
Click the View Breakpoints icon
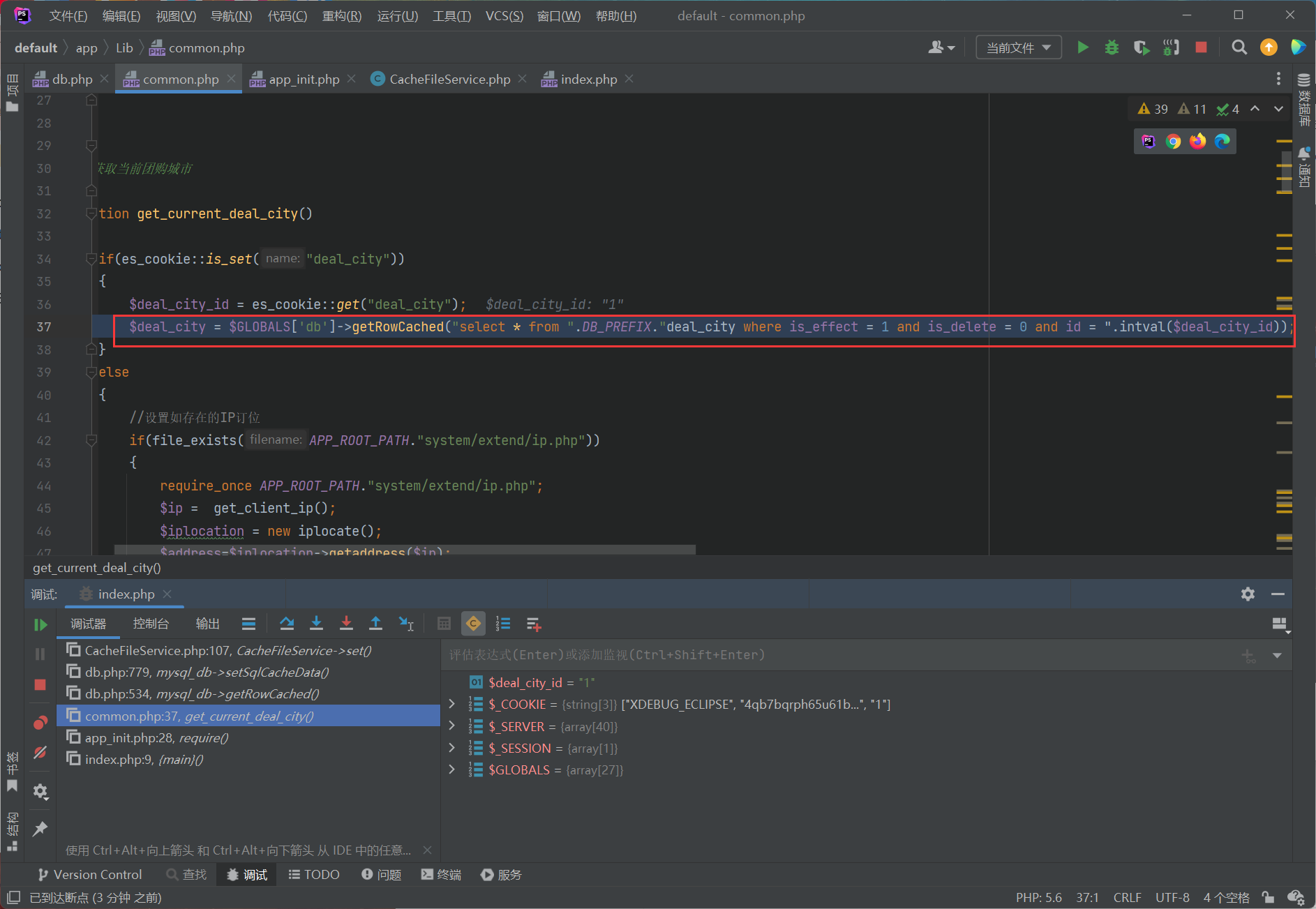pyautogui.click(x=40, y=723)
